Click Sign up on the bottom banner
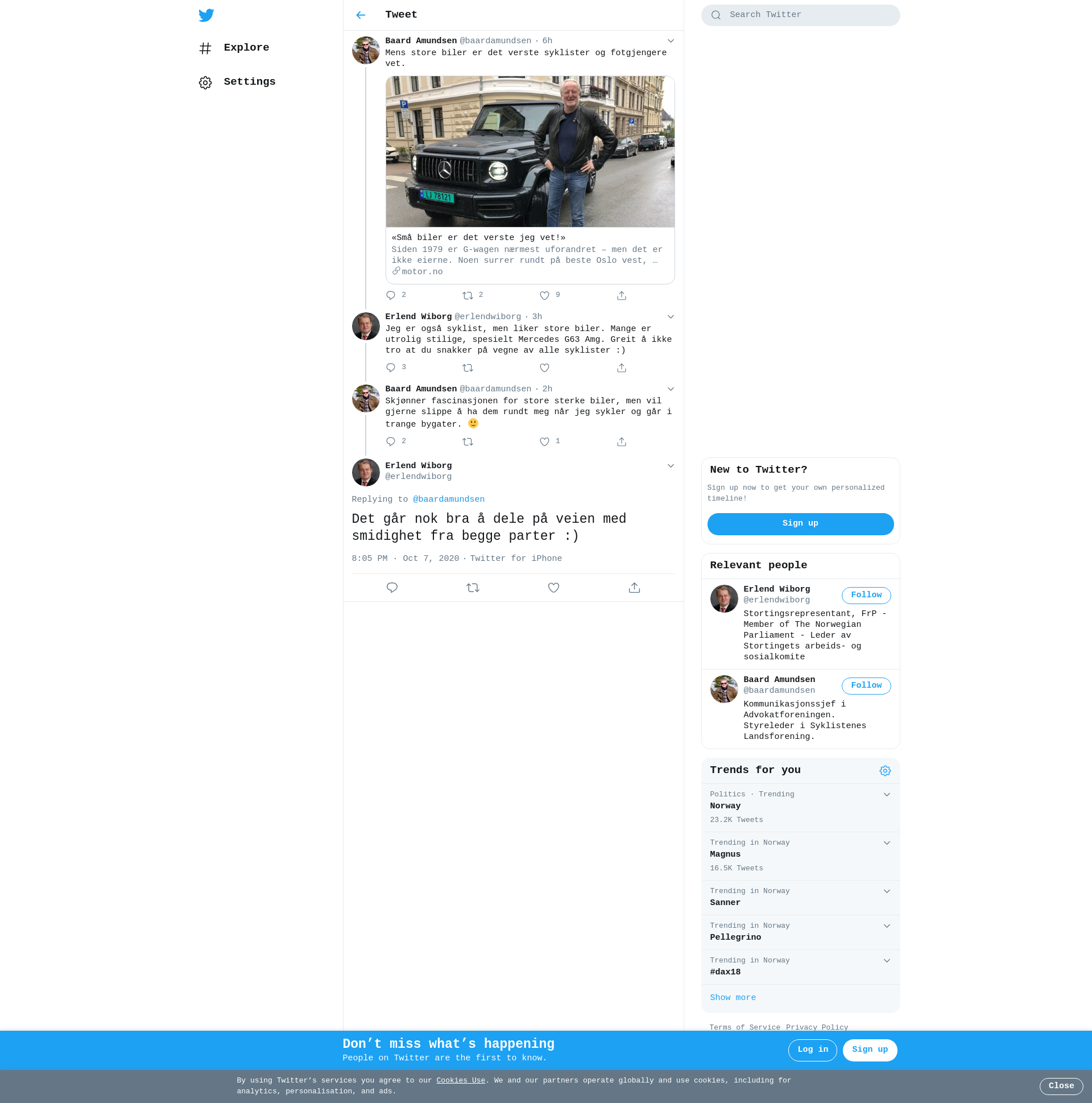Viewport: 1092px width, 1103px height. (870, 1050)
